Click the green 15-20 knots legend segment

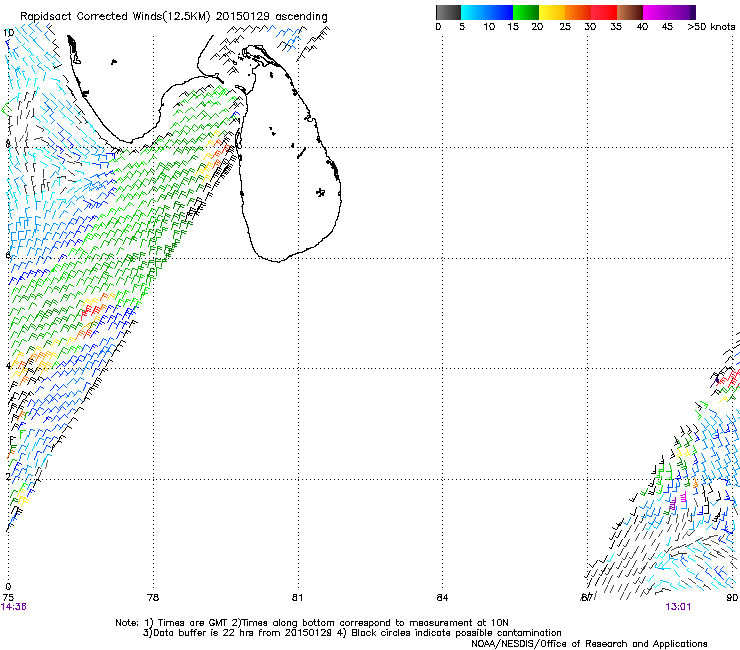pos(526,12)
